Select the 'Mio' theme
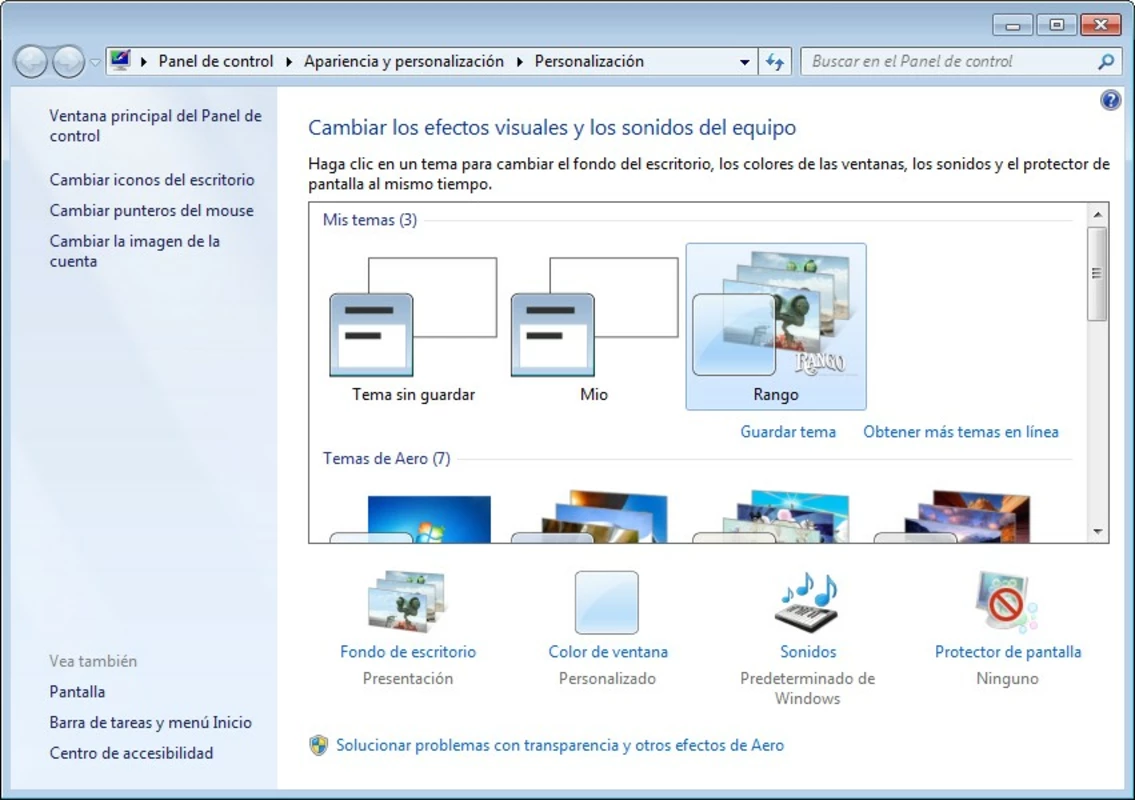Screen dimensions: 1135x800 [594, 327]
